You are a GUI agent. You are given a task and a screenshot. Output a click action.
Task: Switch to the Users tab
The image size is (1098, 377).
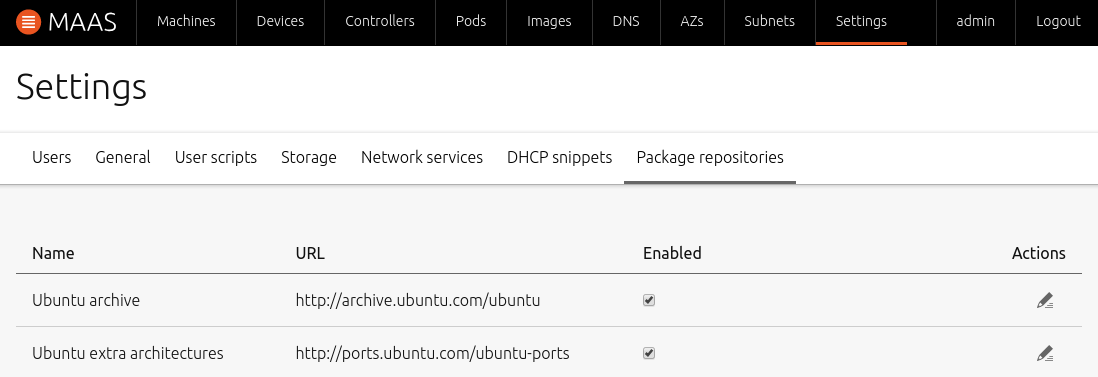point(52,158)
